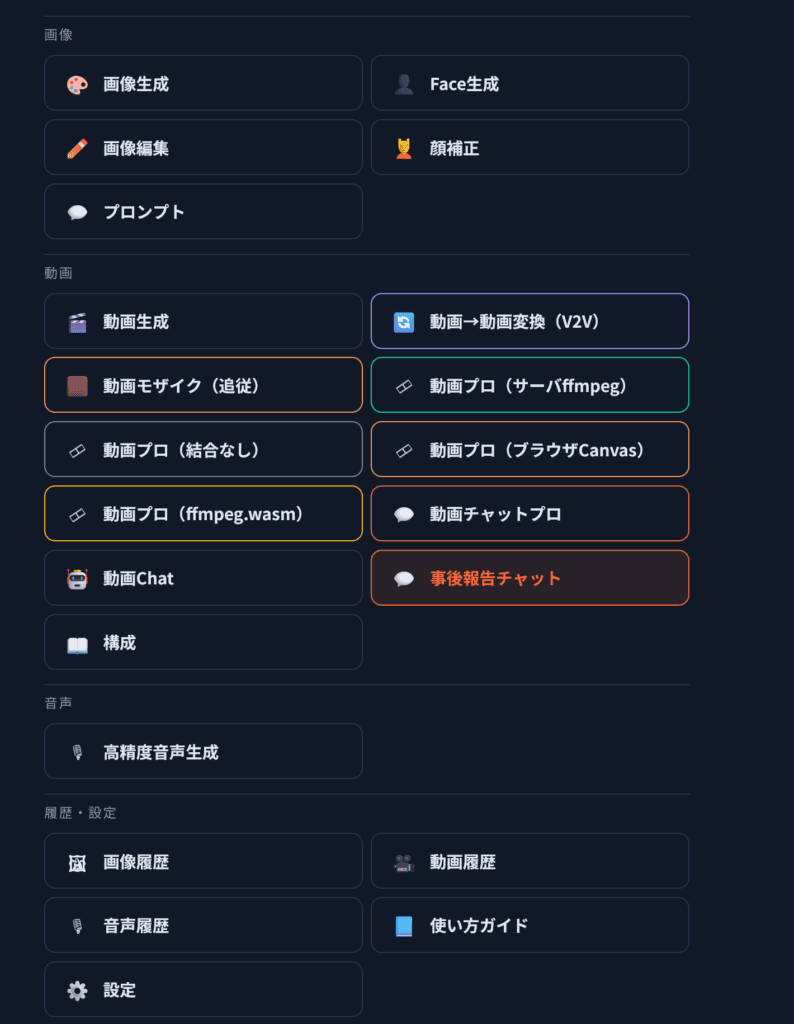This screenshot has width=794, height=1024.
Task: Open 動画プロ（ブラウザCanvas）
Action: pyautogui.click(x=529, y=450)
